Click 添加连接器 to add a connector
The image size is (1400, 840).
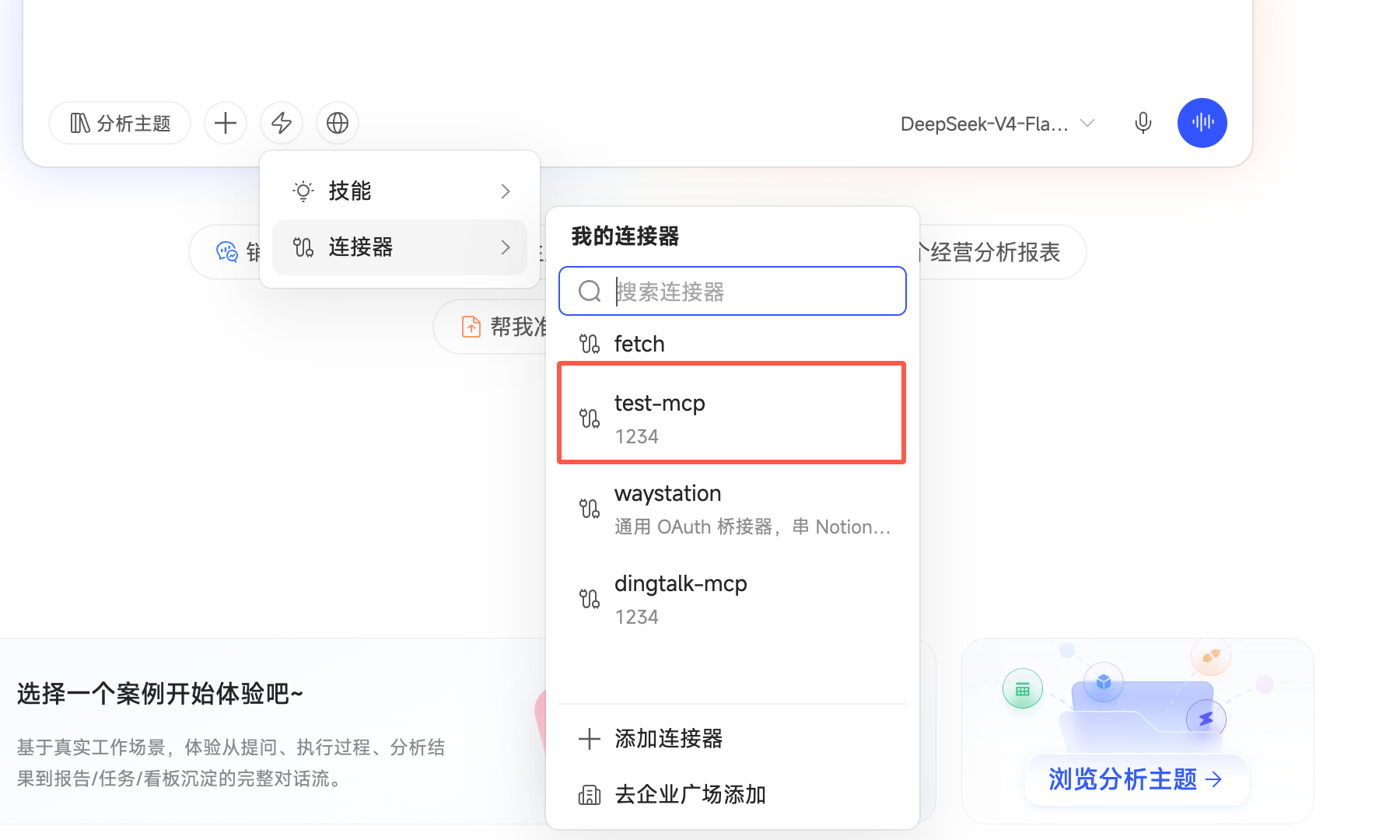(x=733, y=738)
